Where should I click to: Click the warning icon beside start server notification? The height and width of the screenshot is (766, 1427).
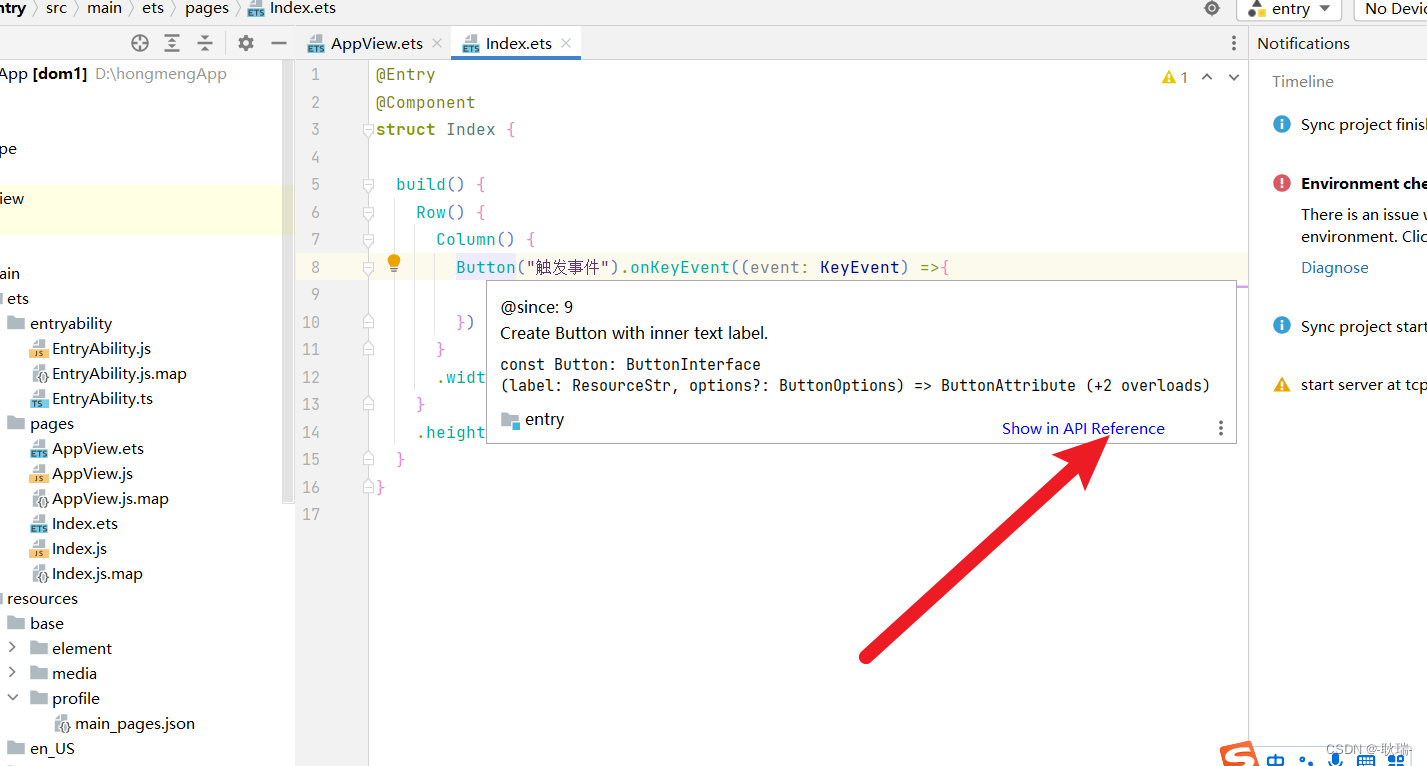[1282, 385]
